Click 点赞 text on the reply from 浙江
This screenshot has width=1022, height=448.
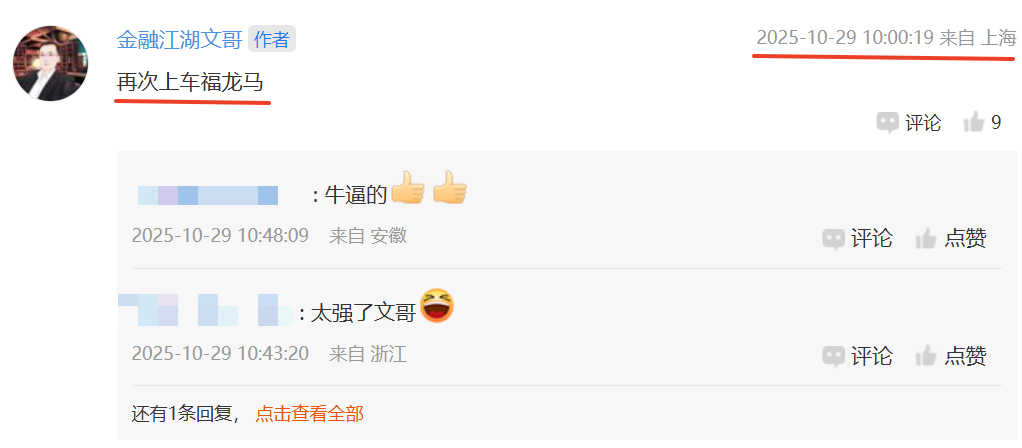point(965,356)
